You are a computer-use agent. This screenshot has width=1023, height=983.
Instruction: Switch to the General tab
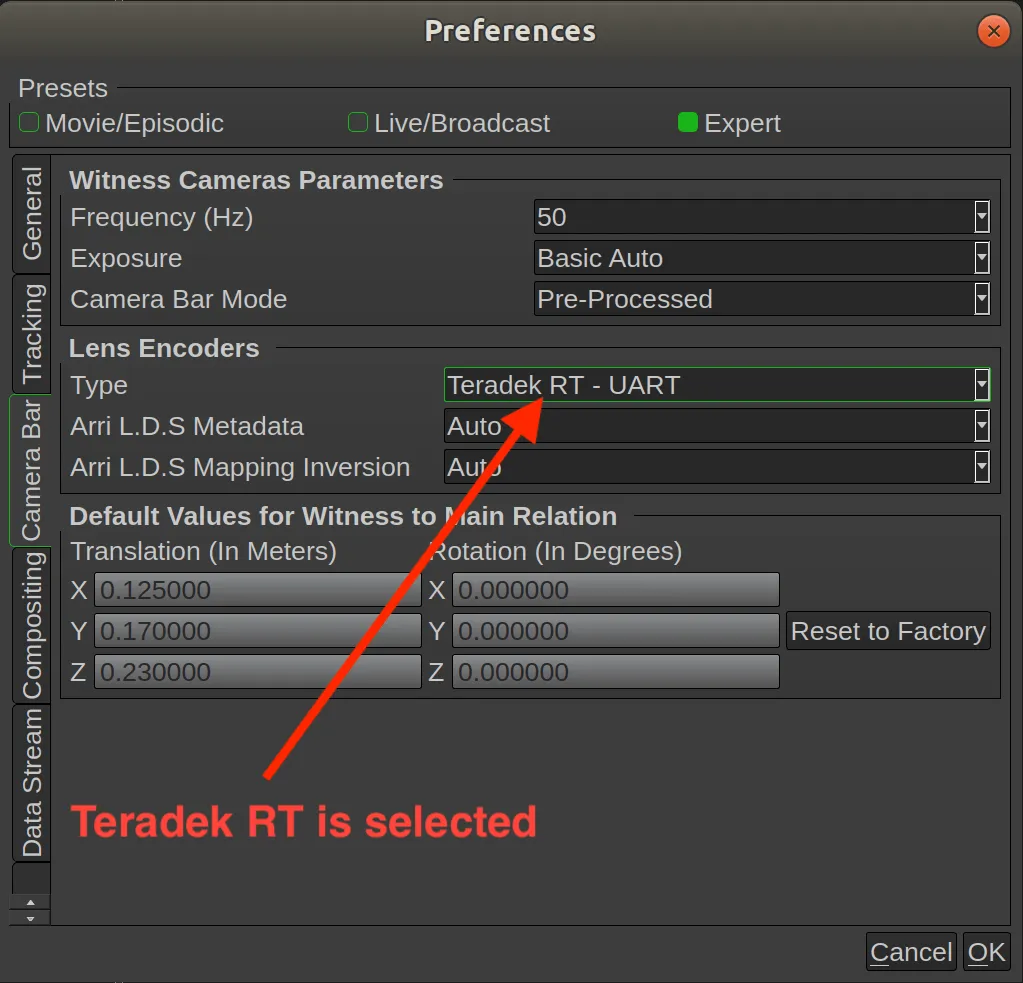[x=31, y=213]
